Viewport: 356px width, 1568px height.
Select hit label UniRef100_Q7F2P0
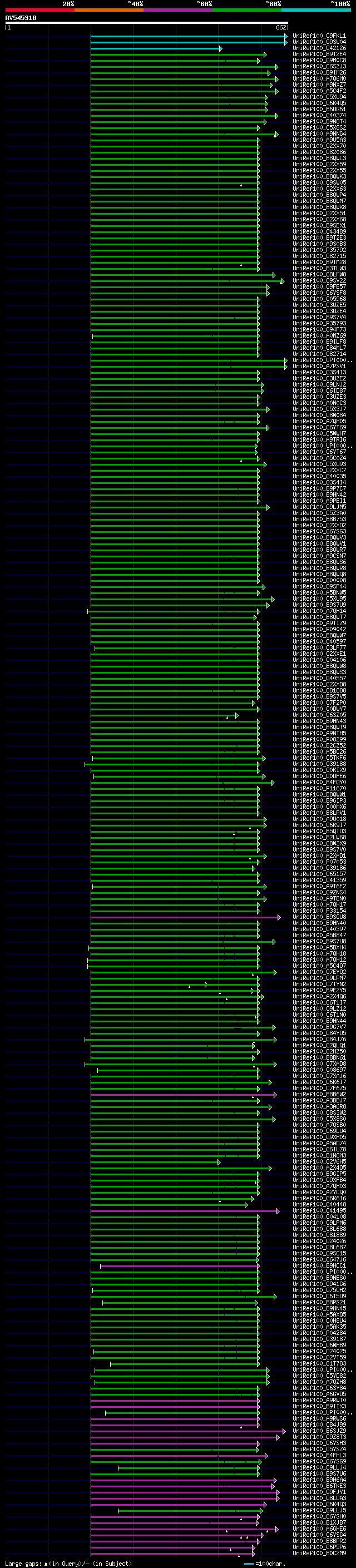[319, 703]
